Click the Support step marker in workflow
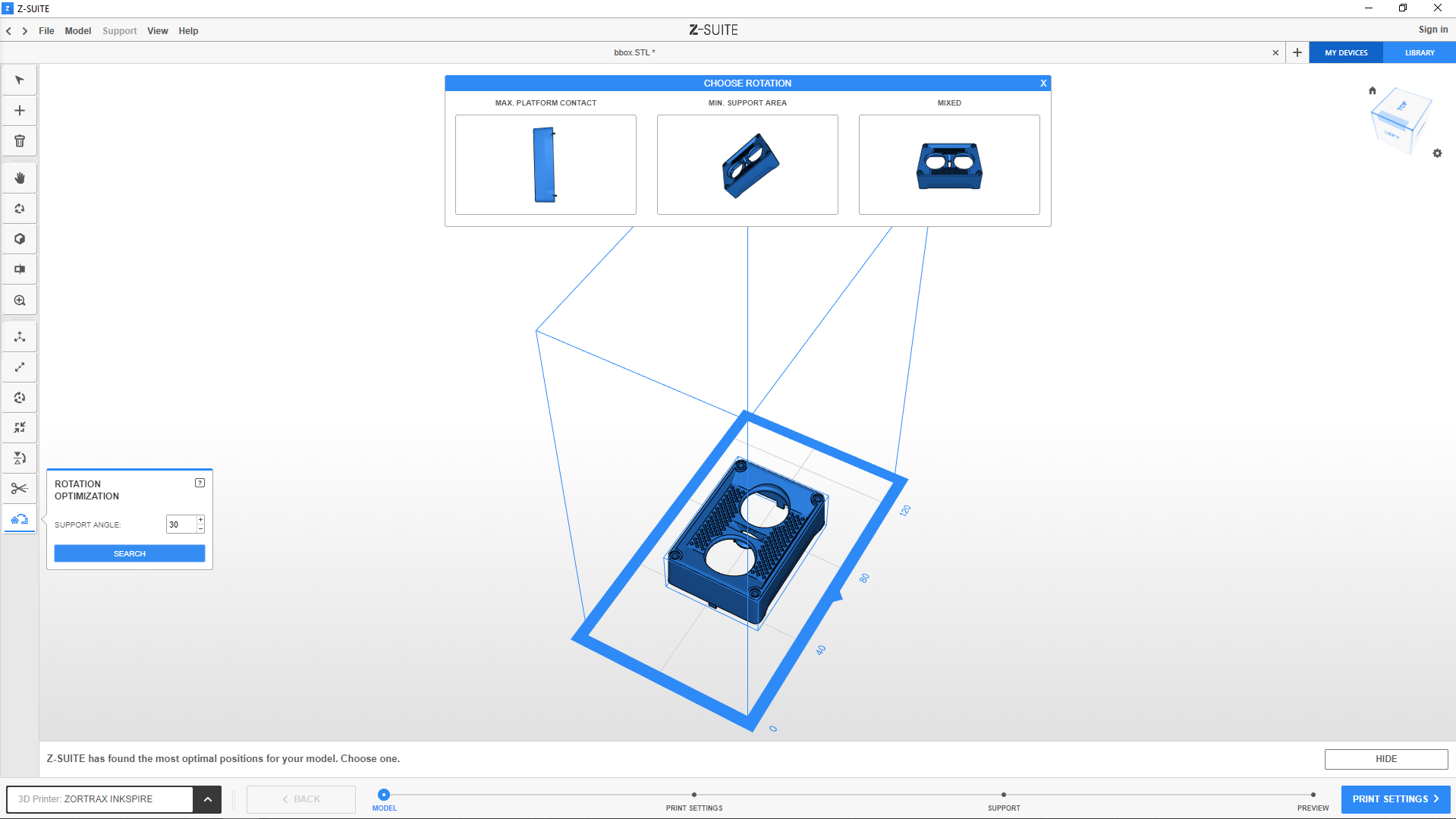The image size is (1456, 819). [x=1003, y=795]
